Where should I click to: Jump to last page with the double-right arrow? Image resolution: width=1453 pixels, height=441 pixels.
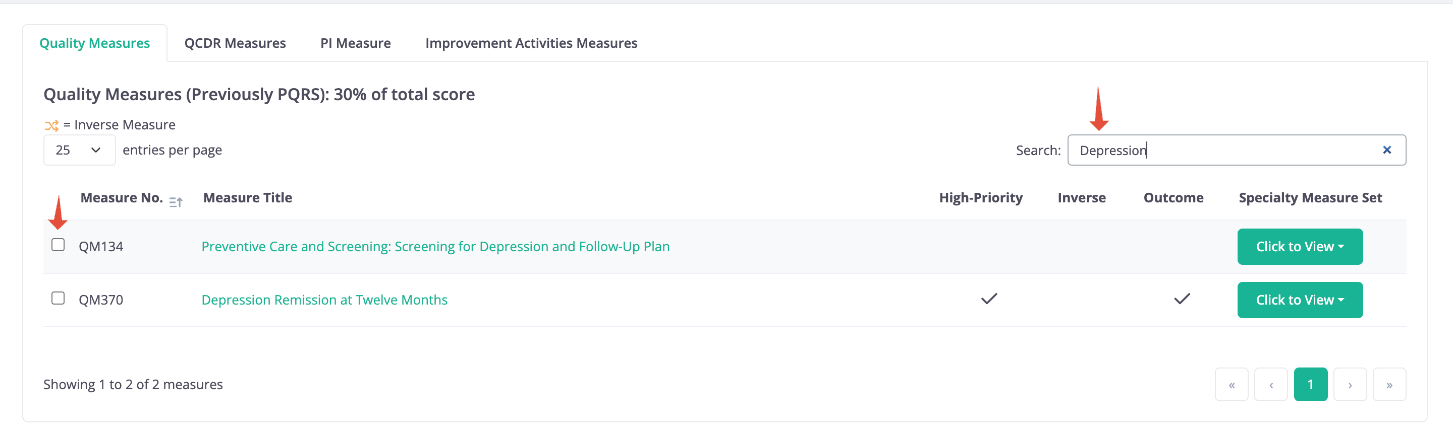[x=1390, y=384]
